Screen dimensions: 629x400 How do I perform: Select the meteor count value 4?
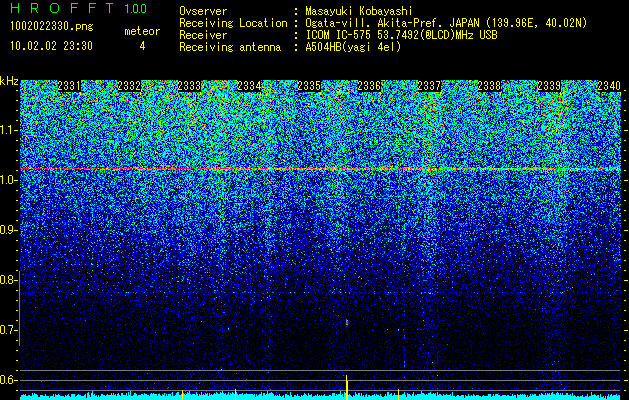click(x=142, y=46)
